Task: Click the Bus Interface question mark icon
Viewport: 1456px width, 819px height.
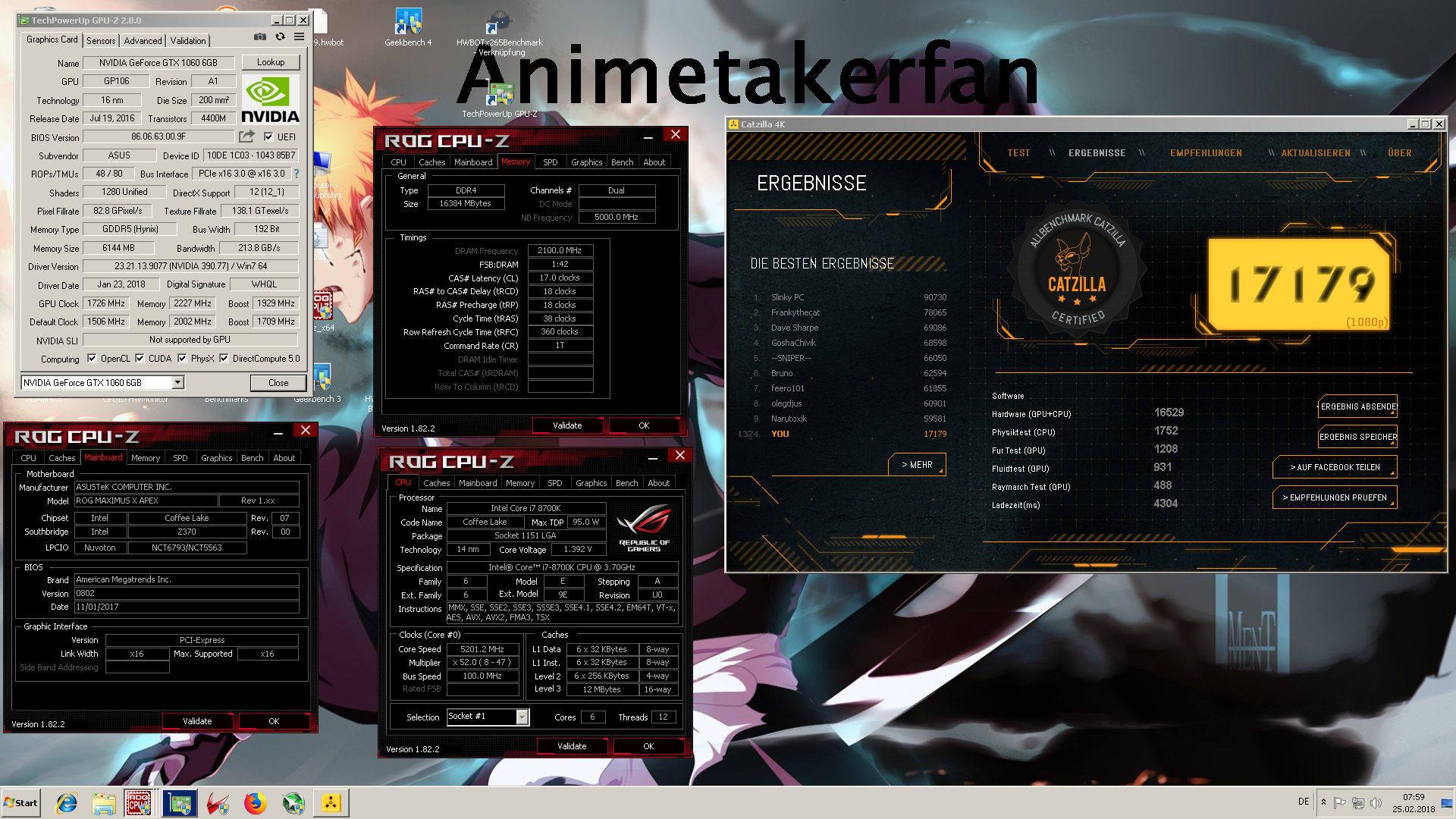Action: (297, 174)
